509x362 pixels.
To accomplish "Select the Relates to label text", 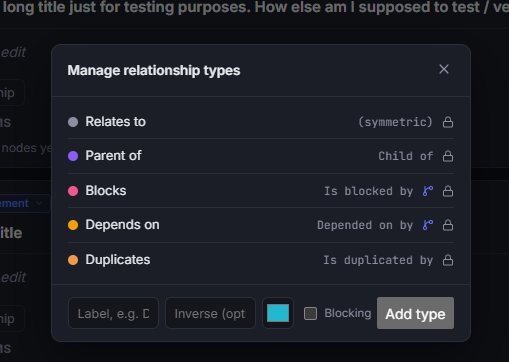I will tap(116, 122).
